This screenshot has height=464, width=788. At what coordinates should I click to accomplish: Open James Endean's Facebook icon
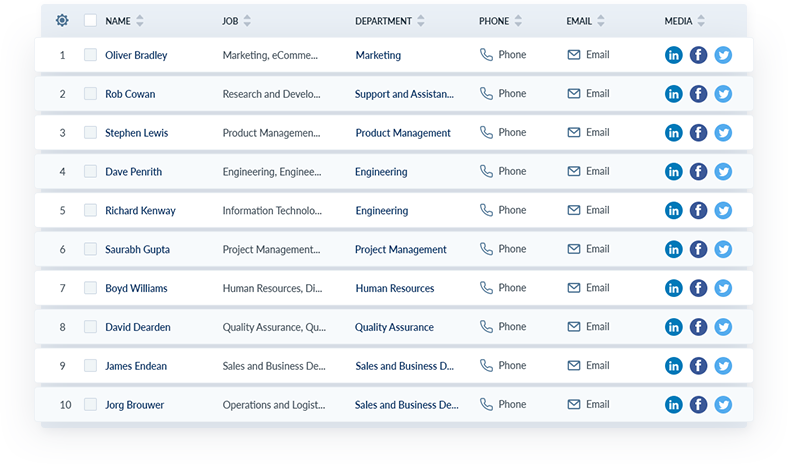point(698,365)
